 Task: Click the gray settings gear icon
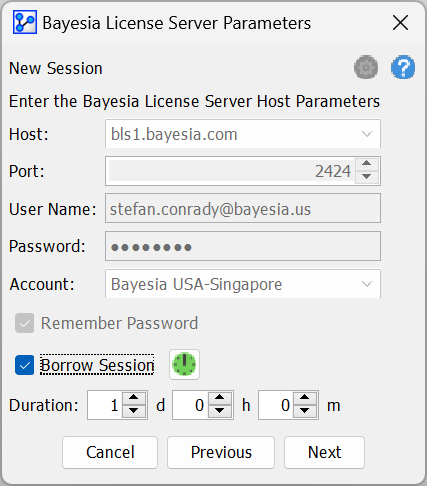(x=366, y=67)
